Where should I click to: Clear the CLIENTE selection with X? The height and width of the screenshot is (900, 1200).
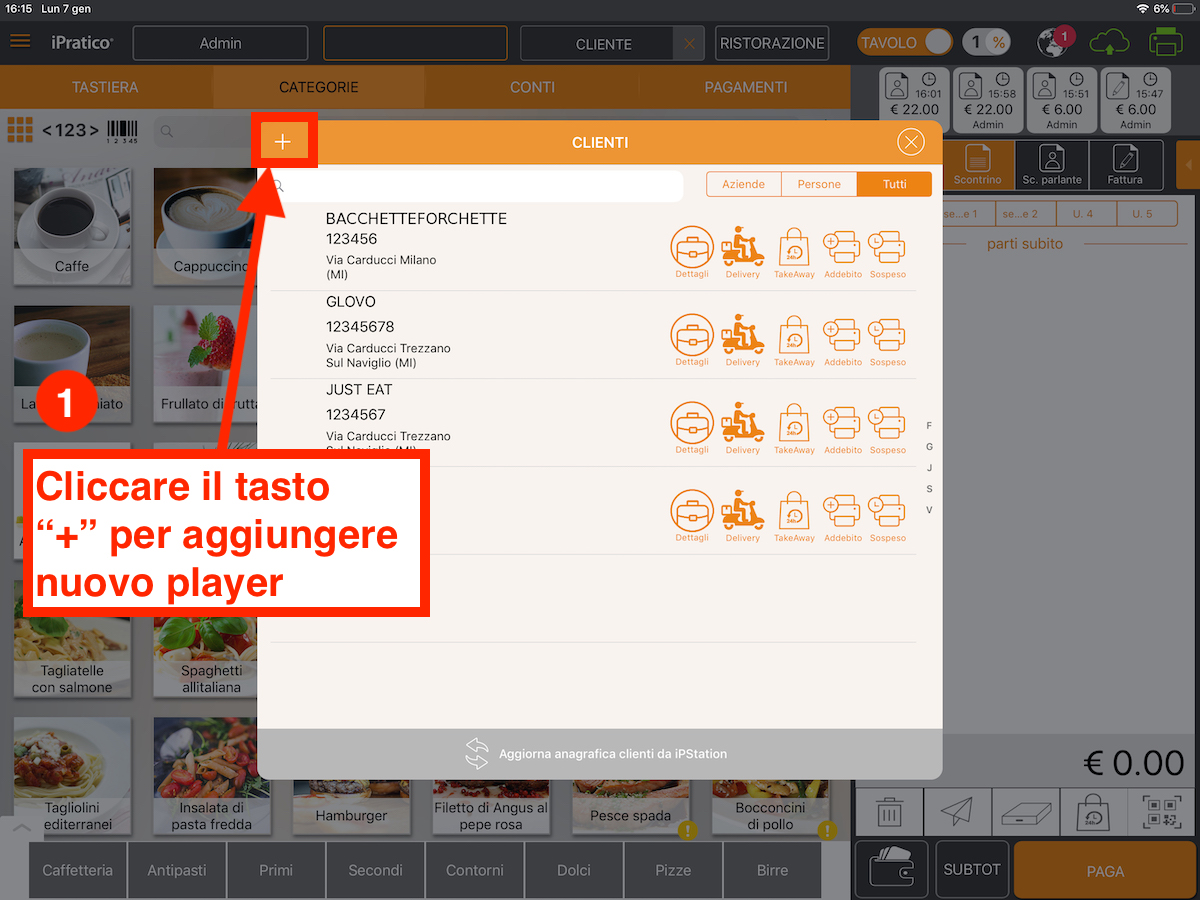tap(688, 44)
